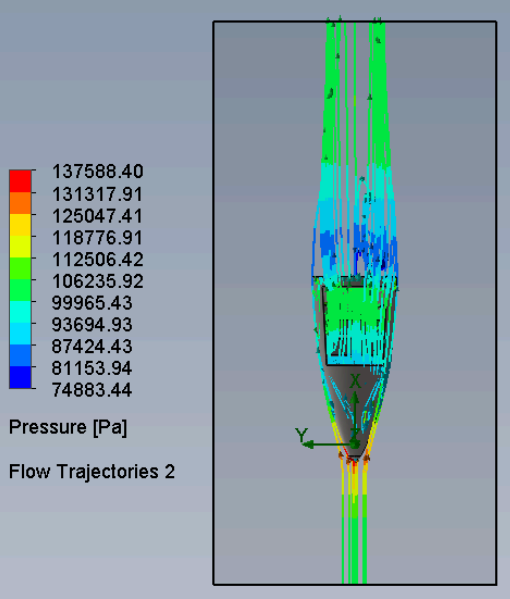510x599 pixels.
Task: Click the Pressure [Pa] legend title
Action: (68, 427)
